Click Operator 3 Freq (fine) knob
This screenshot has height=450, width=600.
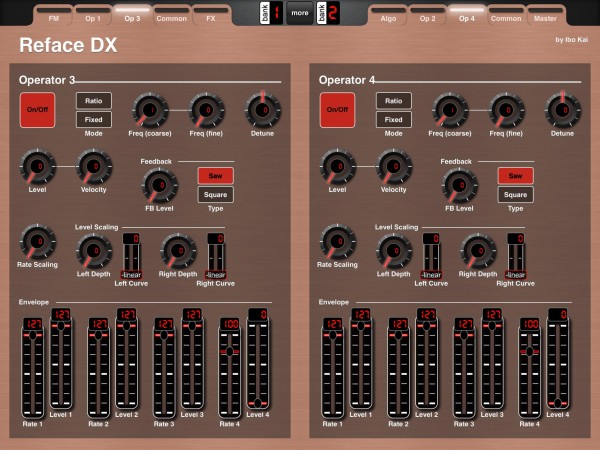[206, 110]
